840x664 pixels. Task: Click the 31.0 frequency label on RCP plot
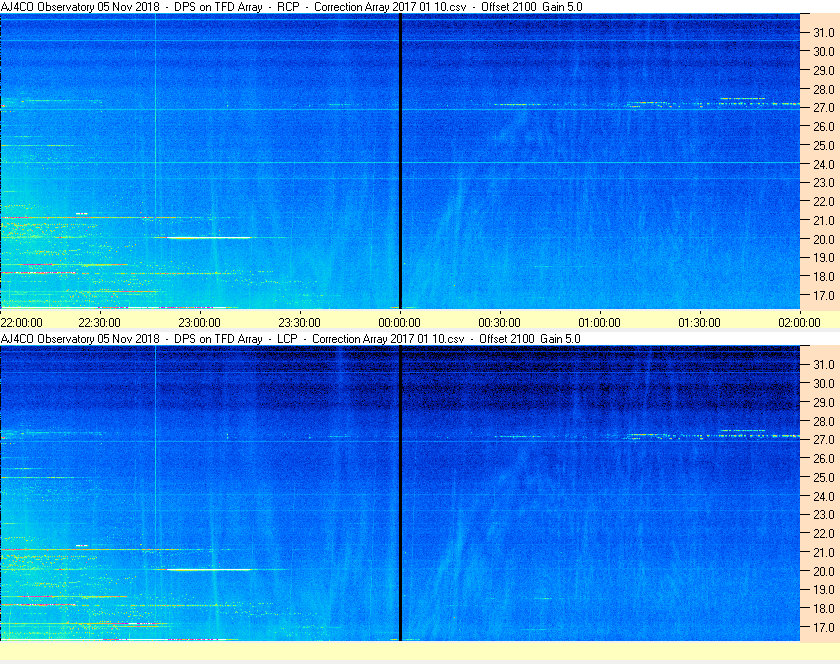pyautogui.click(x=824, y=33)
